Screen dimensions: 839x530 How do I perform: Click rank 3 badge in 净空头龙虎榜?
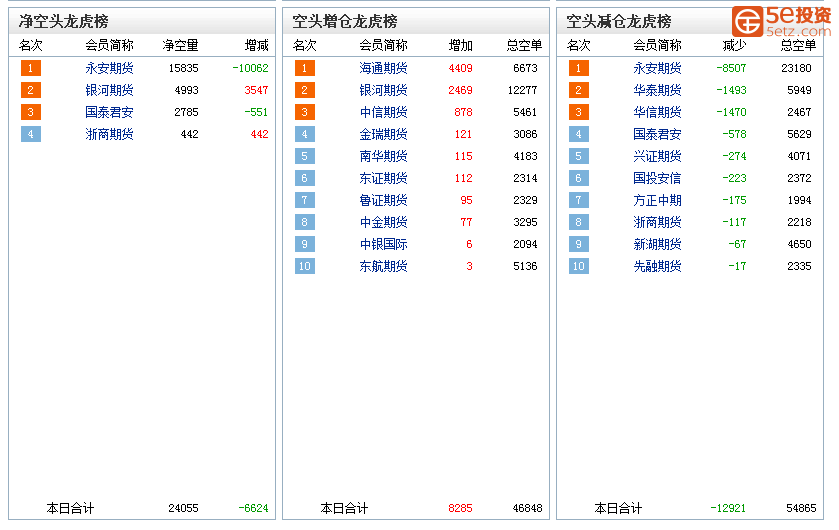tap(30, 112)
